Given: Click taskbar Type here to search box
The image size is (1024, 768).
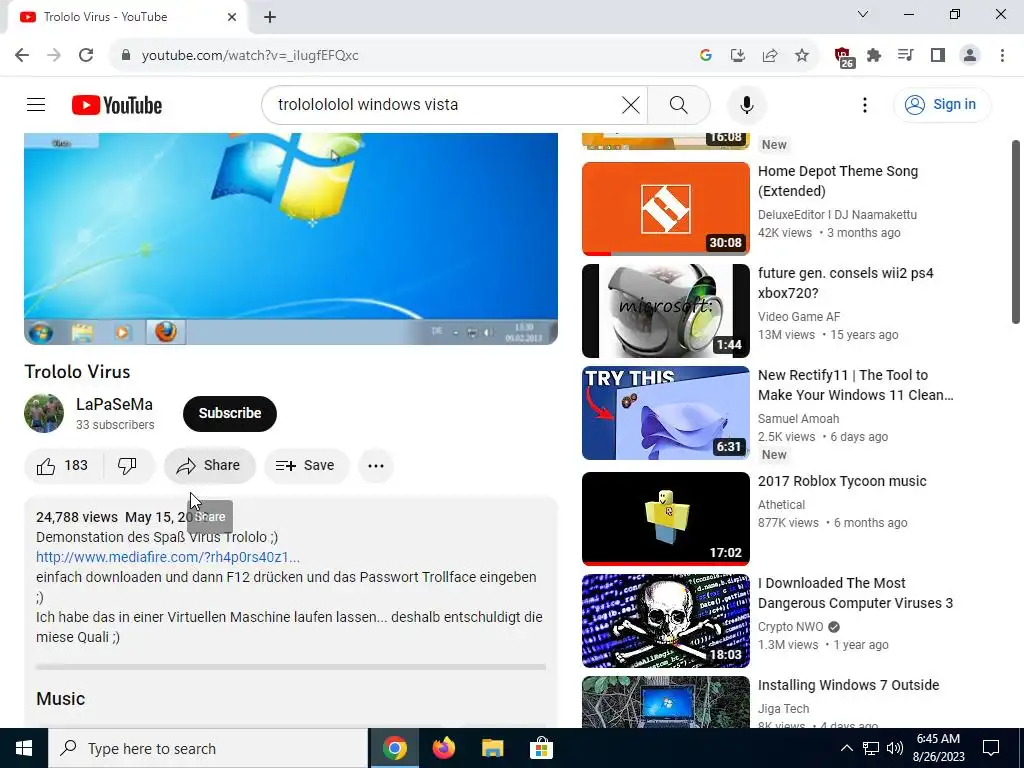Looking at the screenshot, I should coord(208,748).
